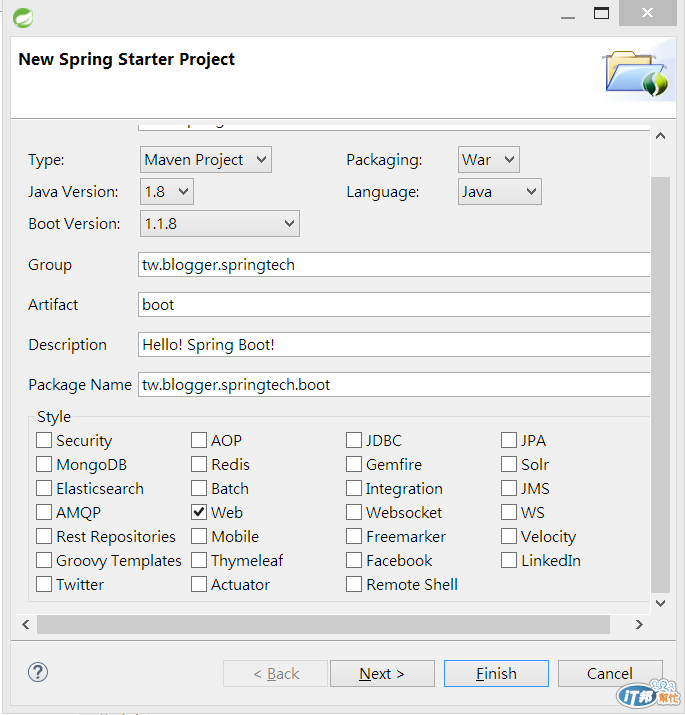This screenshot has height=715, width=685.
Task: Tick the Twitter checkbox
Action: 44,585
